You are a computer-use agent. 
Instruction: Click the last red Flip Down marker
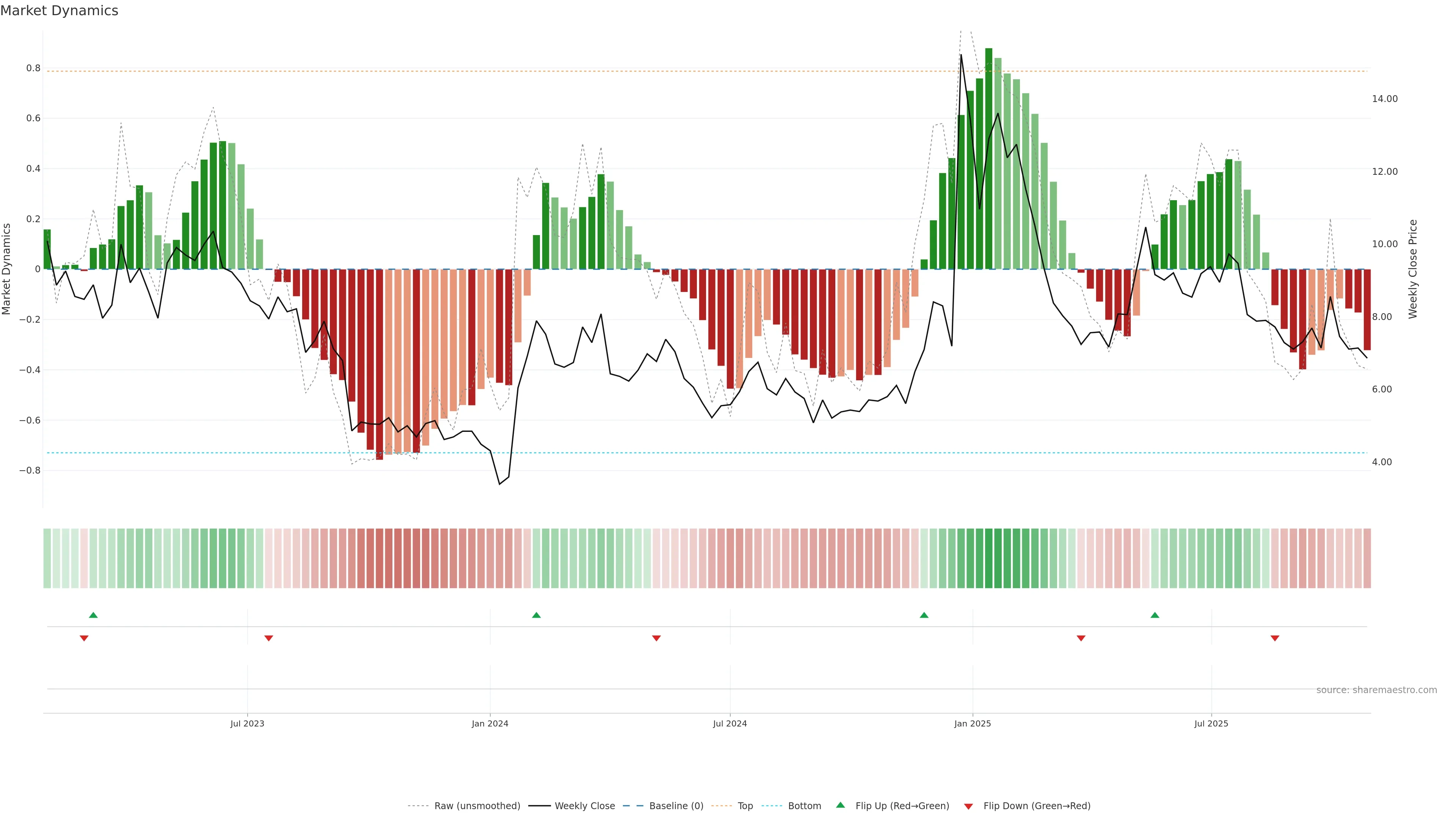tap(1275, 638)
